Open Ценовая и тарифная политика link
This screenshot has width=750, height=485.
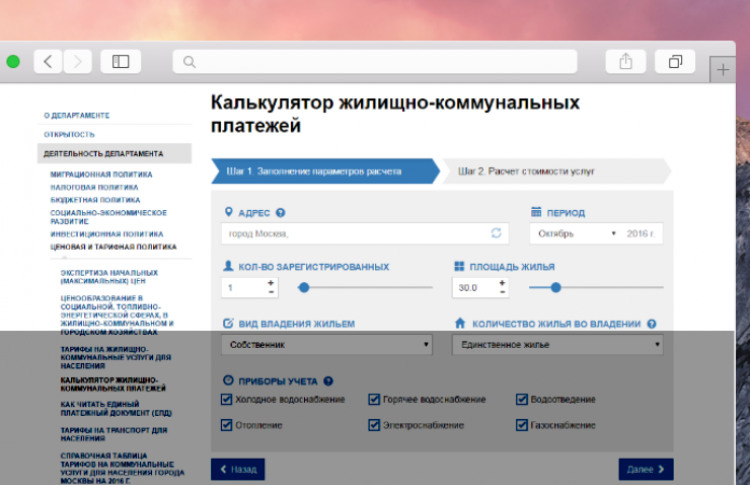coord(113,247)
